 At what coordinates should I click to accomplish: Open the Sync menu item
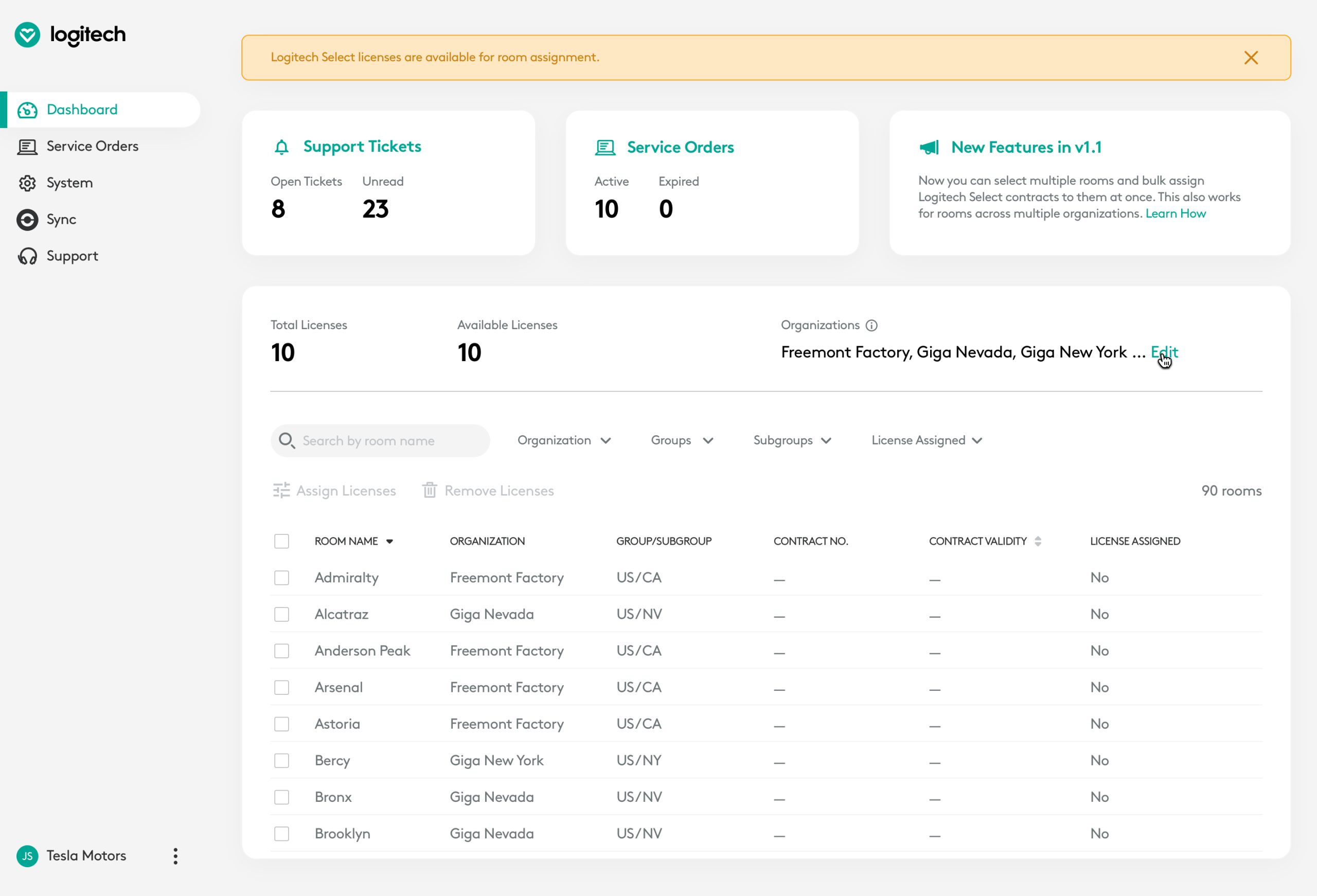61,220
